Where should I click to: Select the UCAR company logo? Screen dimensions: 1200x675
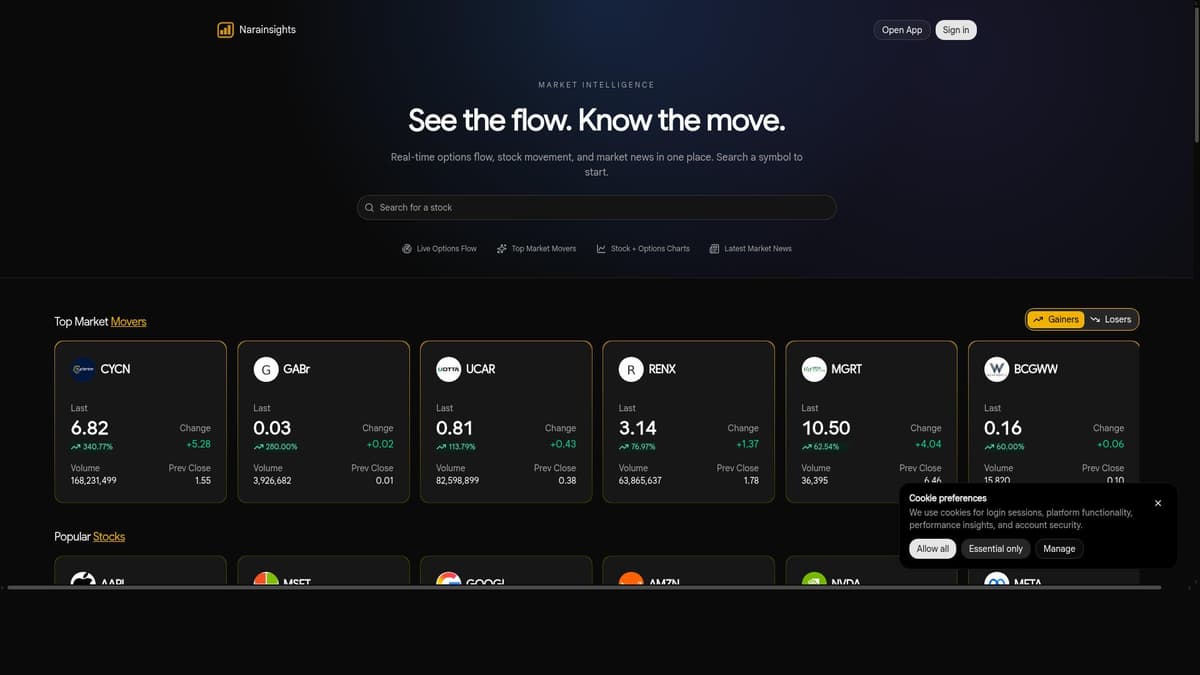pyautogui.click(x=449, y=369)
